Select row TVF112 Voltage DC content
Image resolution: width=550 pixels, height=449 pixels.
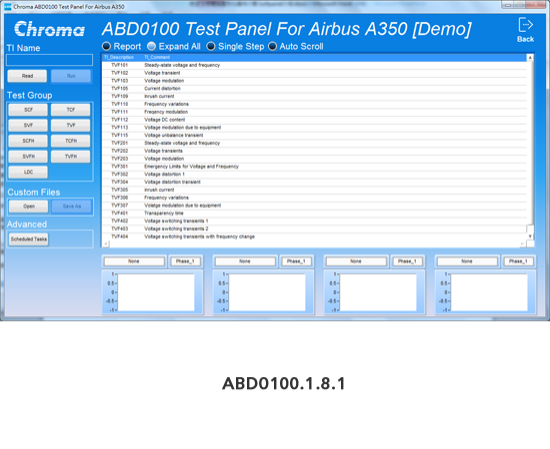click(314, 120)
